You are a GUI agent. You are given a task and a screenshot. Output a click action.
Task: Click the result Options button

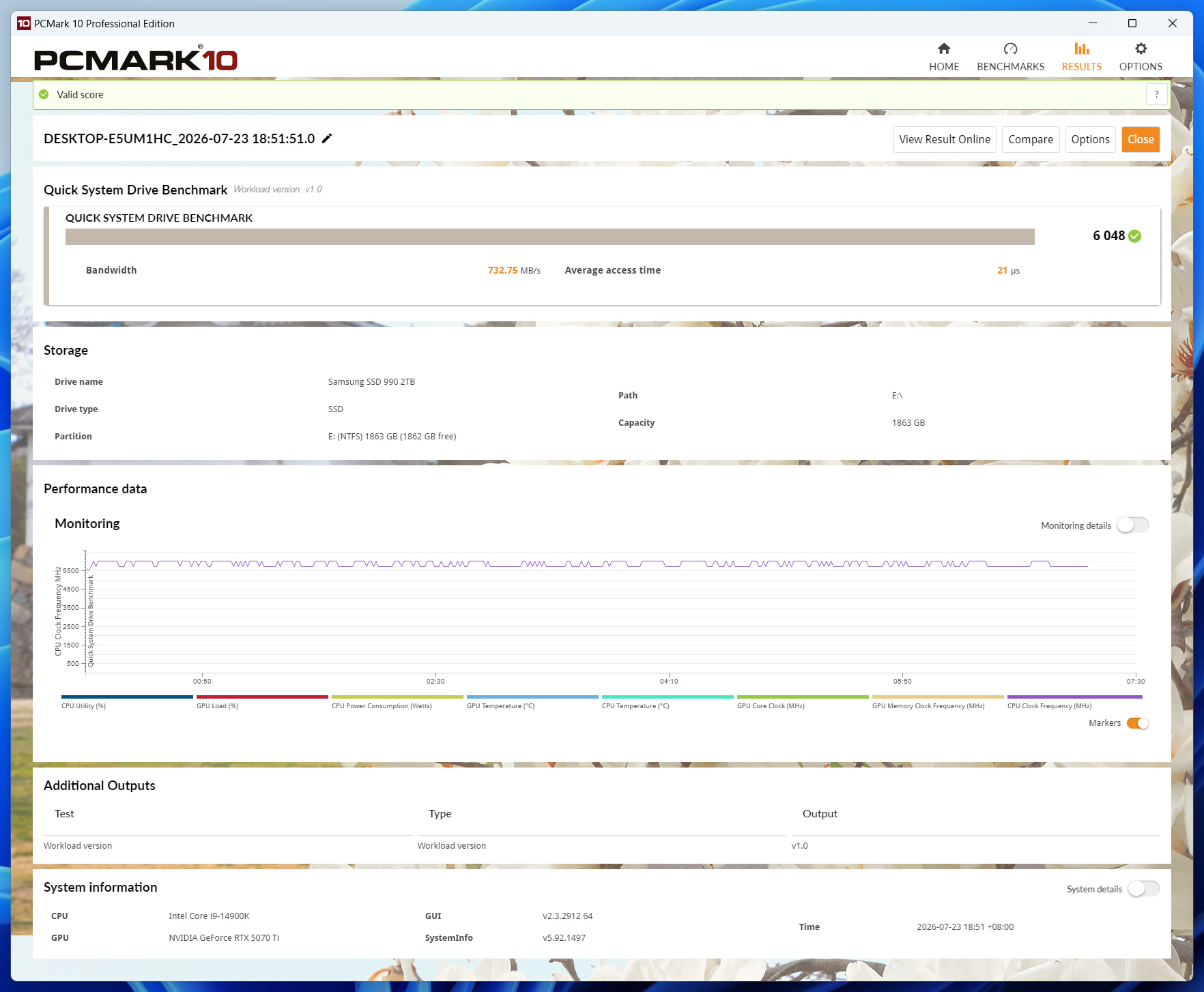coord(1090,139)
